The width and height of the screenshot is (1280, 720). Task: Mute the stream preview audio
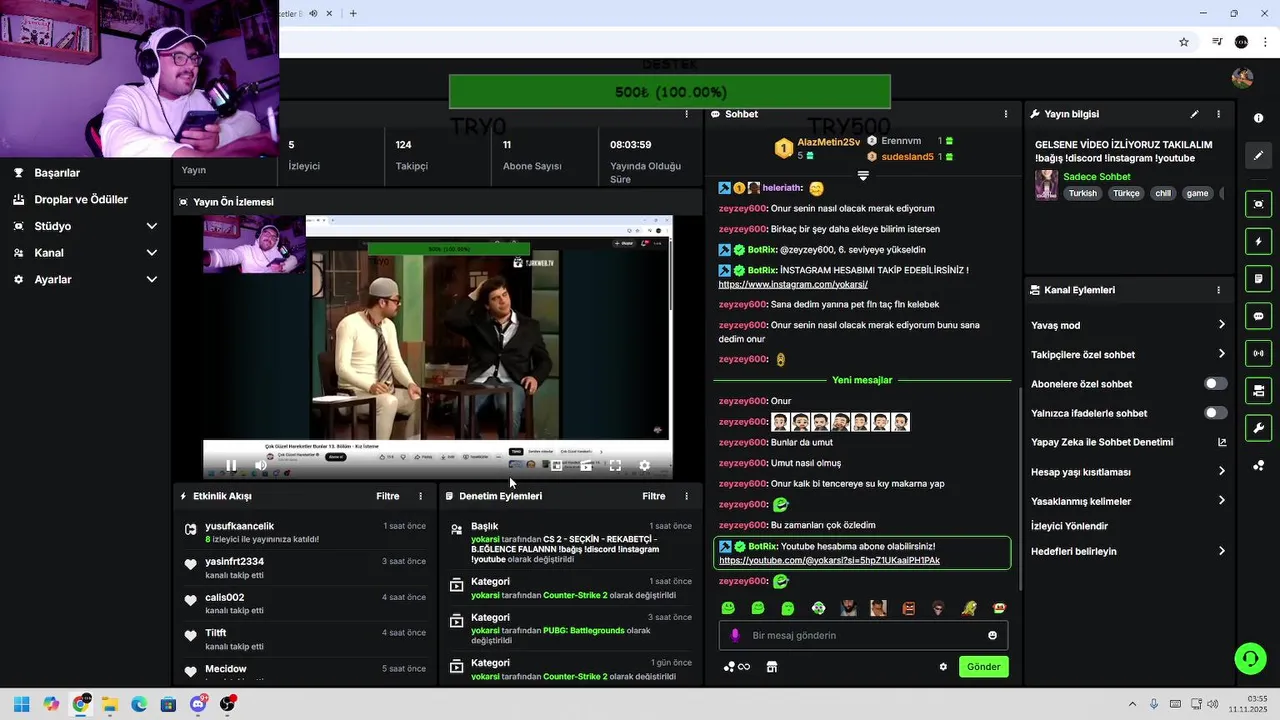pos(261,465)
